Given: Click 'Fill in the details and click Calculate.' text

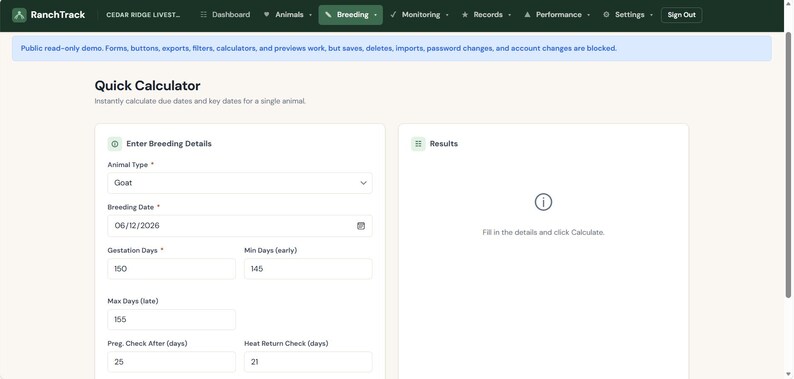Looking at the screenshot, I should 543,233.
